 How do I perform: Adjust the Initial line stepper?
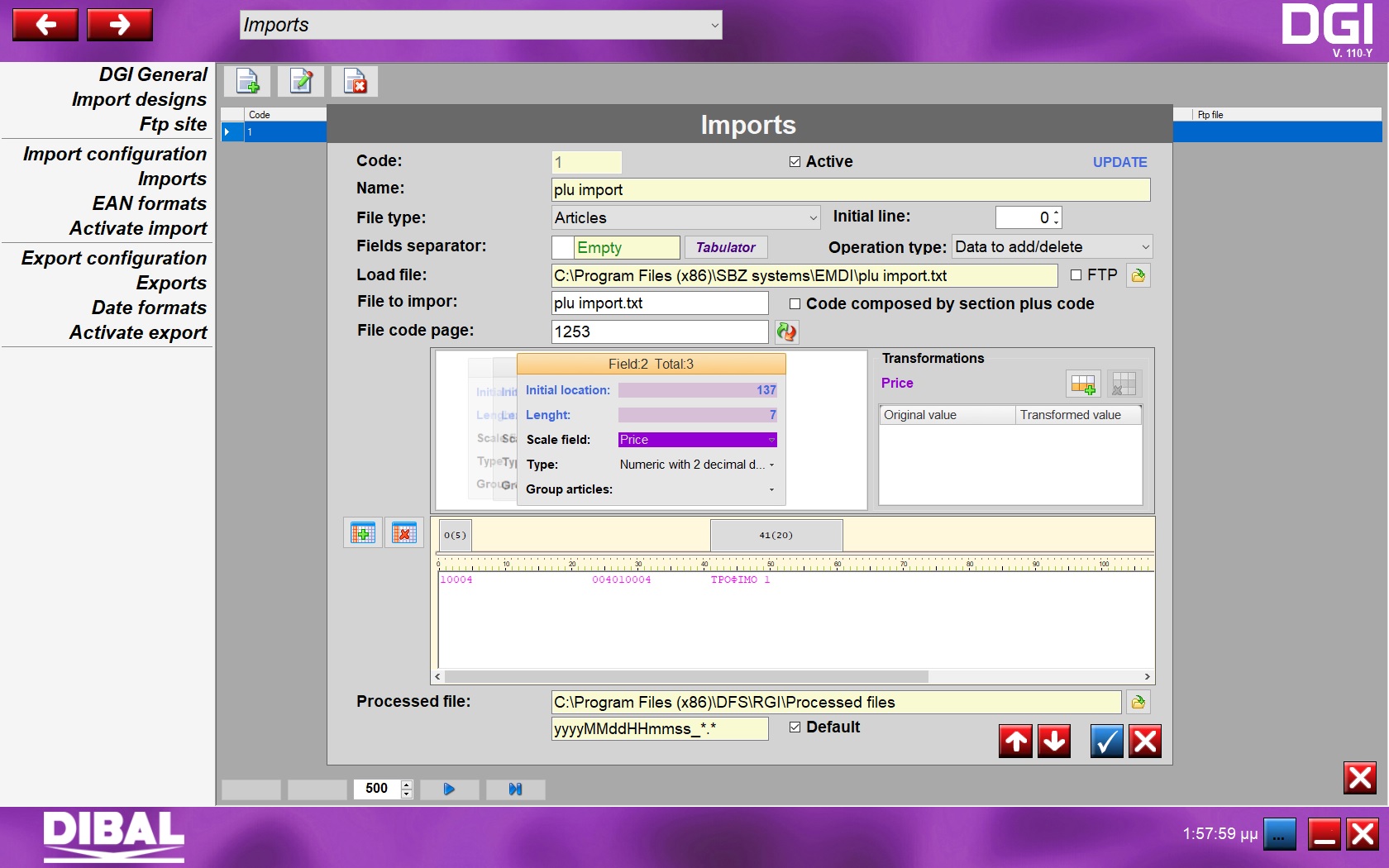click(x=1056, y=217)
